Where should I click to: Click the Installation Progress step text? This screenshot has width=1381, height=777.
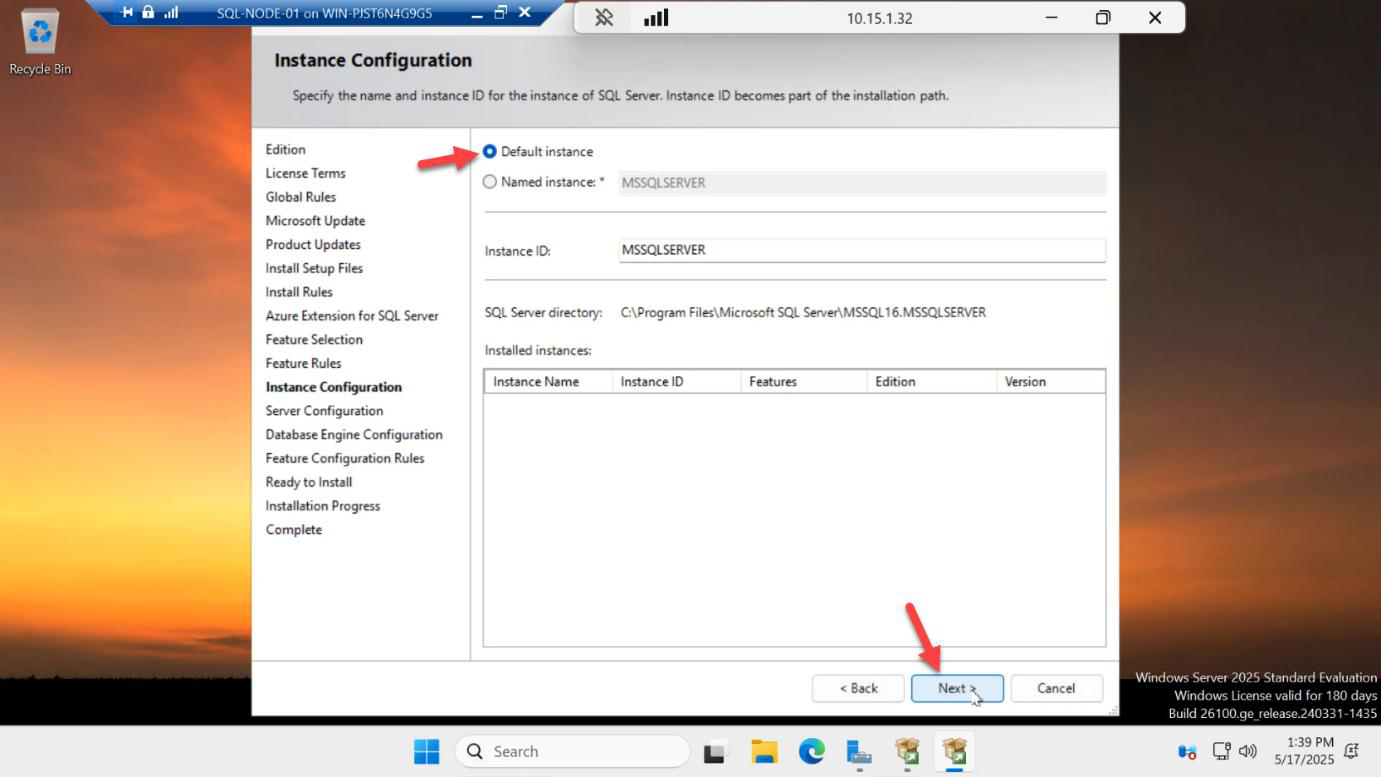pos(323,506)
